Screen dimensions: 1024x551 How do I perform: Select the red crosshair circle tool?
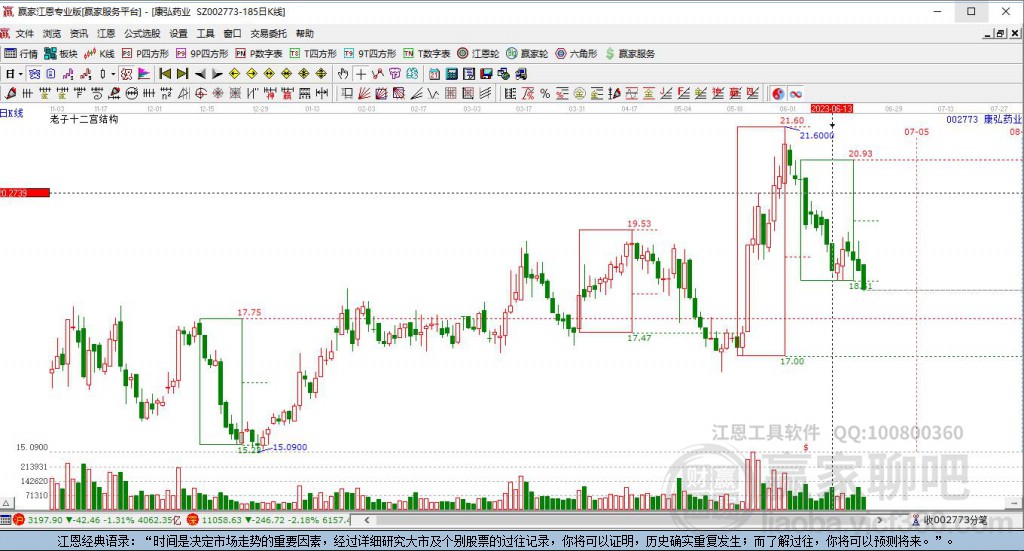click(201, 94)
